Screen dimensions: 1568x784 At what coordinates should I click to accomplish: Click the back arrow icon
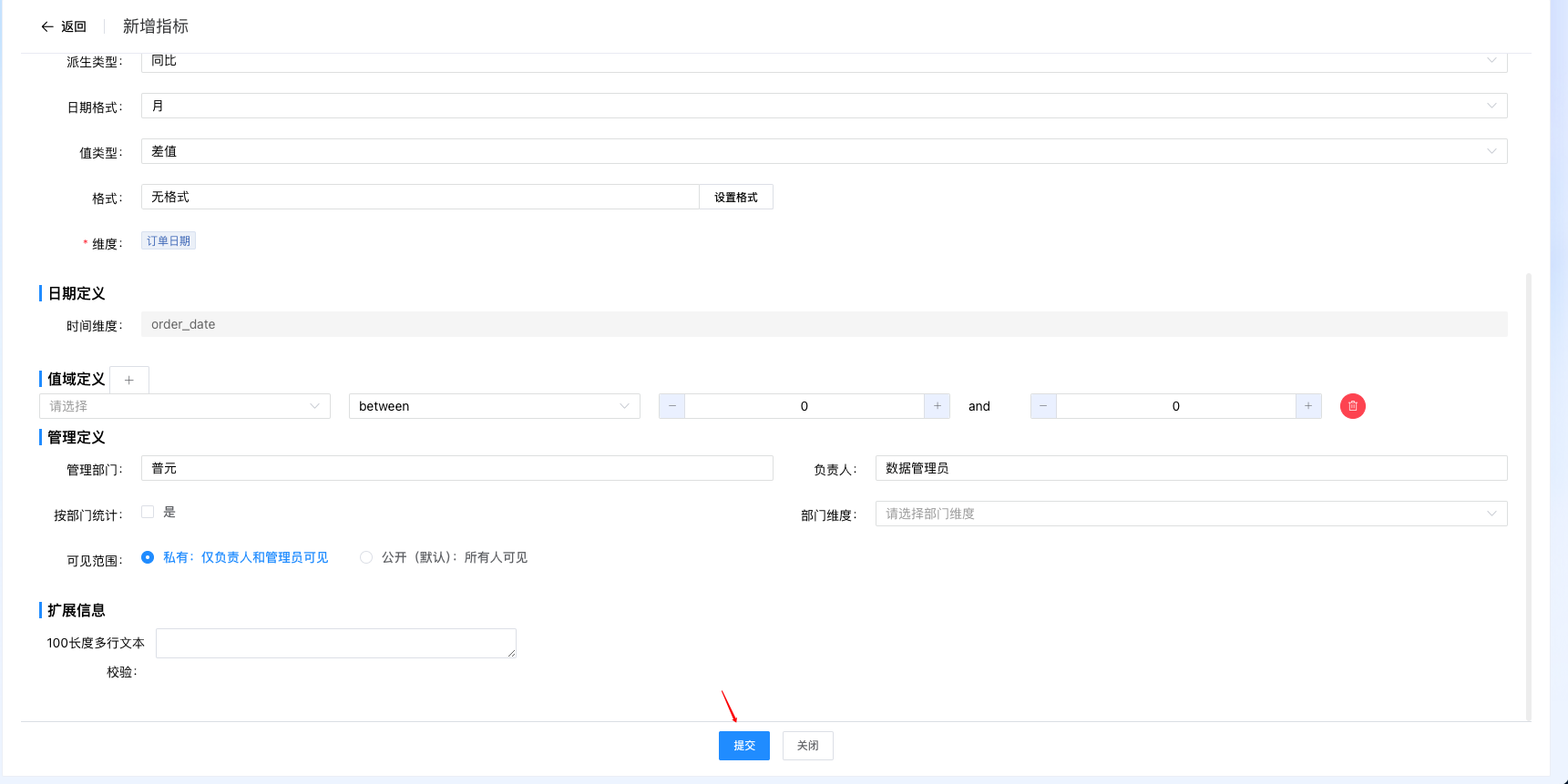47,26
